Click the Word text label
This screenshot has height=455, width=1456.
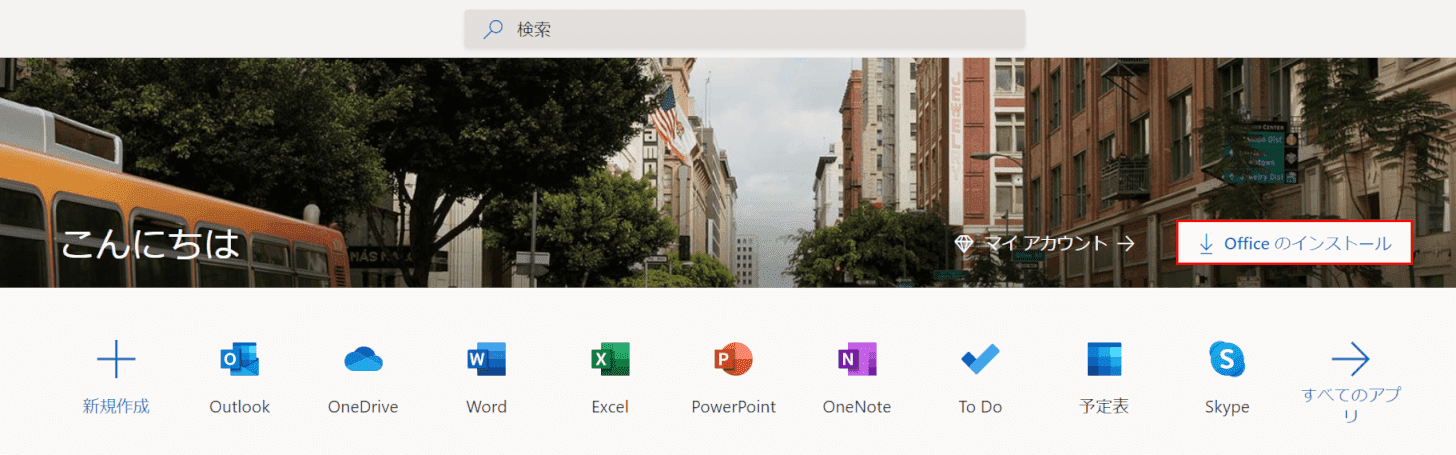tap(487, 407)
